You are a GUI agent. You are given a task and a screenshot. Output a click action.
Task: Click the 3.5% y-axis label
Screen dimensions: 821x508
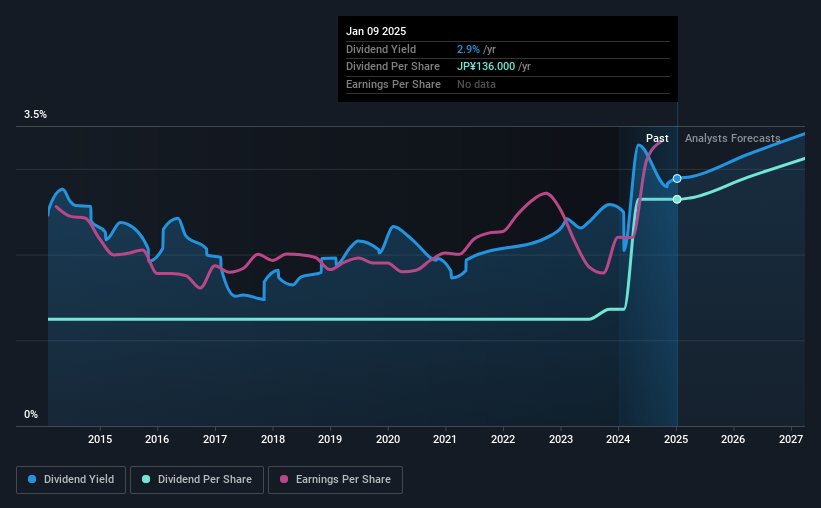coord(35,114)
